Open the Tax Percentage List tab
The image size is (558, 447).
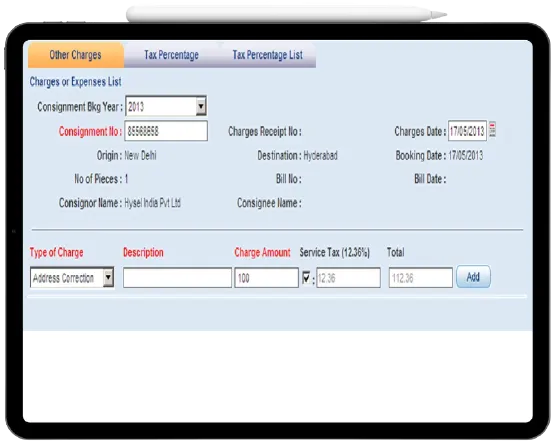pyautogui.click(x=268, y=55)
